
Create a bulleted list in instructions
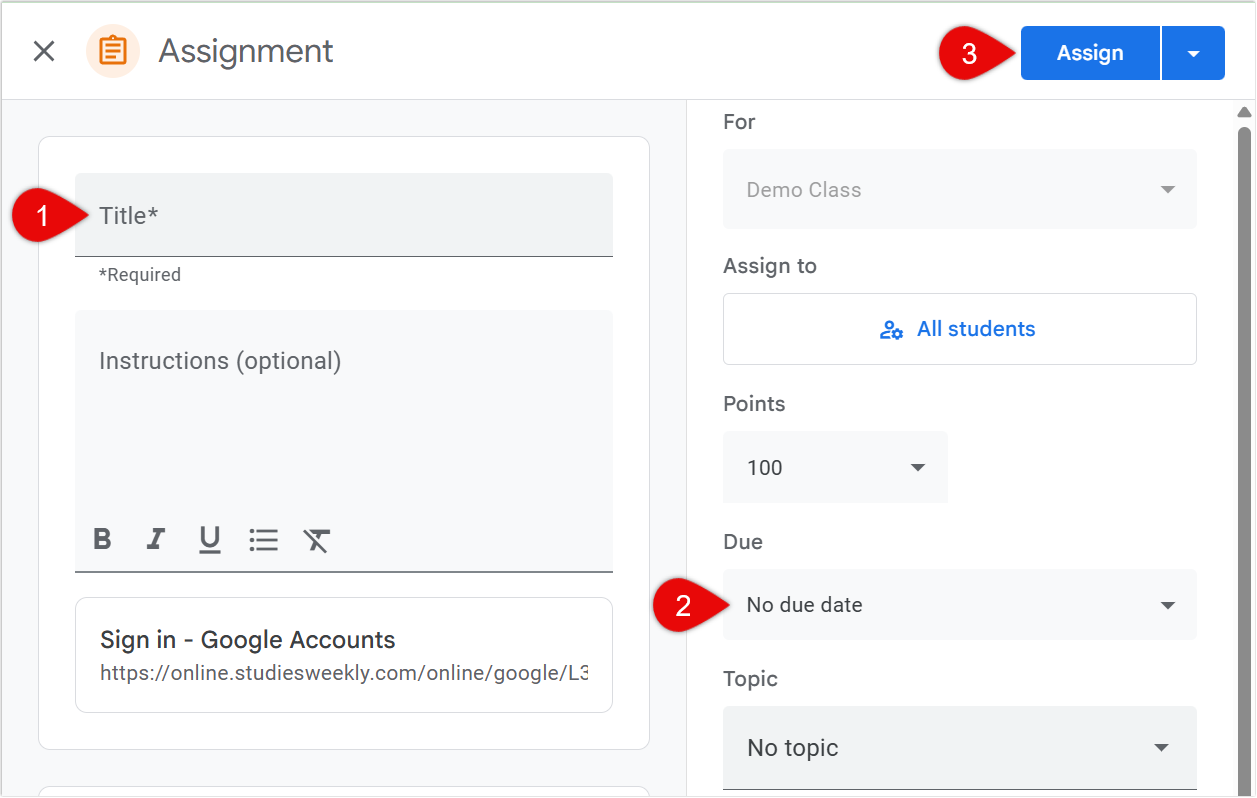(263, 540)
